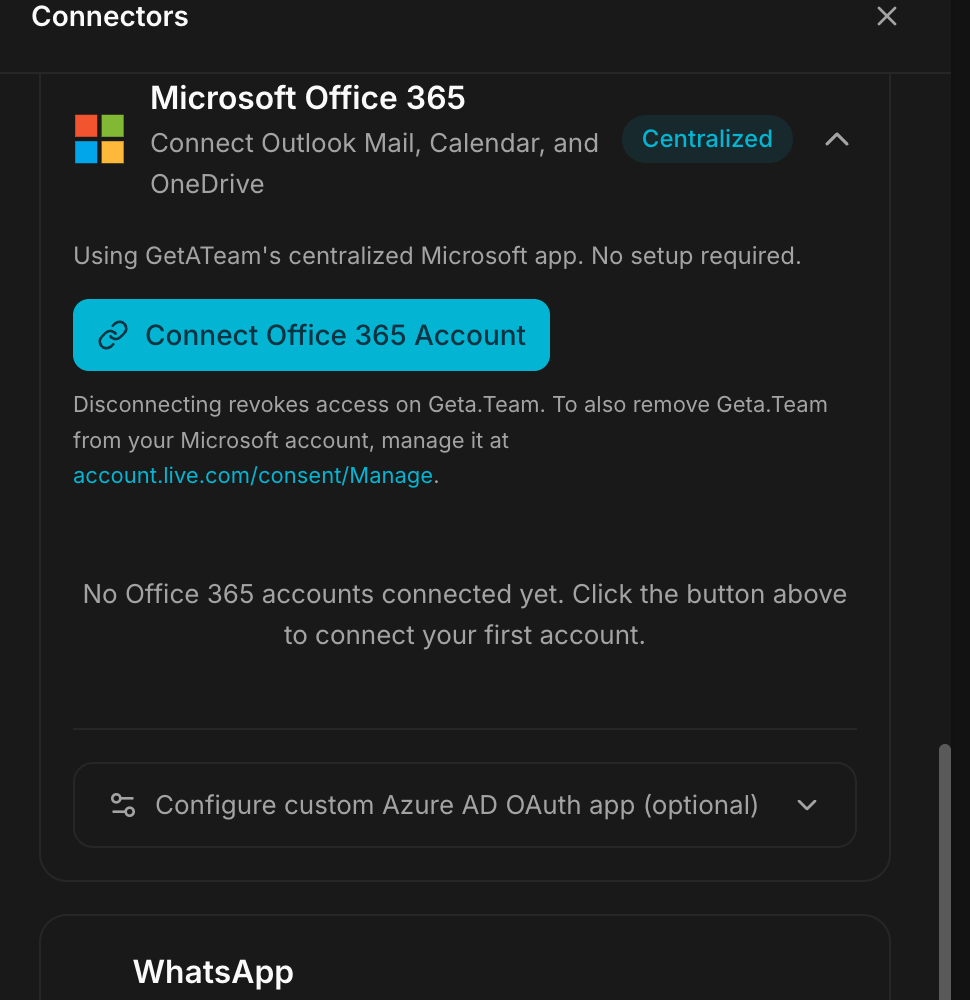Click the chain link icon in Connect button
The height and width of the screenshot is (1000, 970).
point(113,335)
